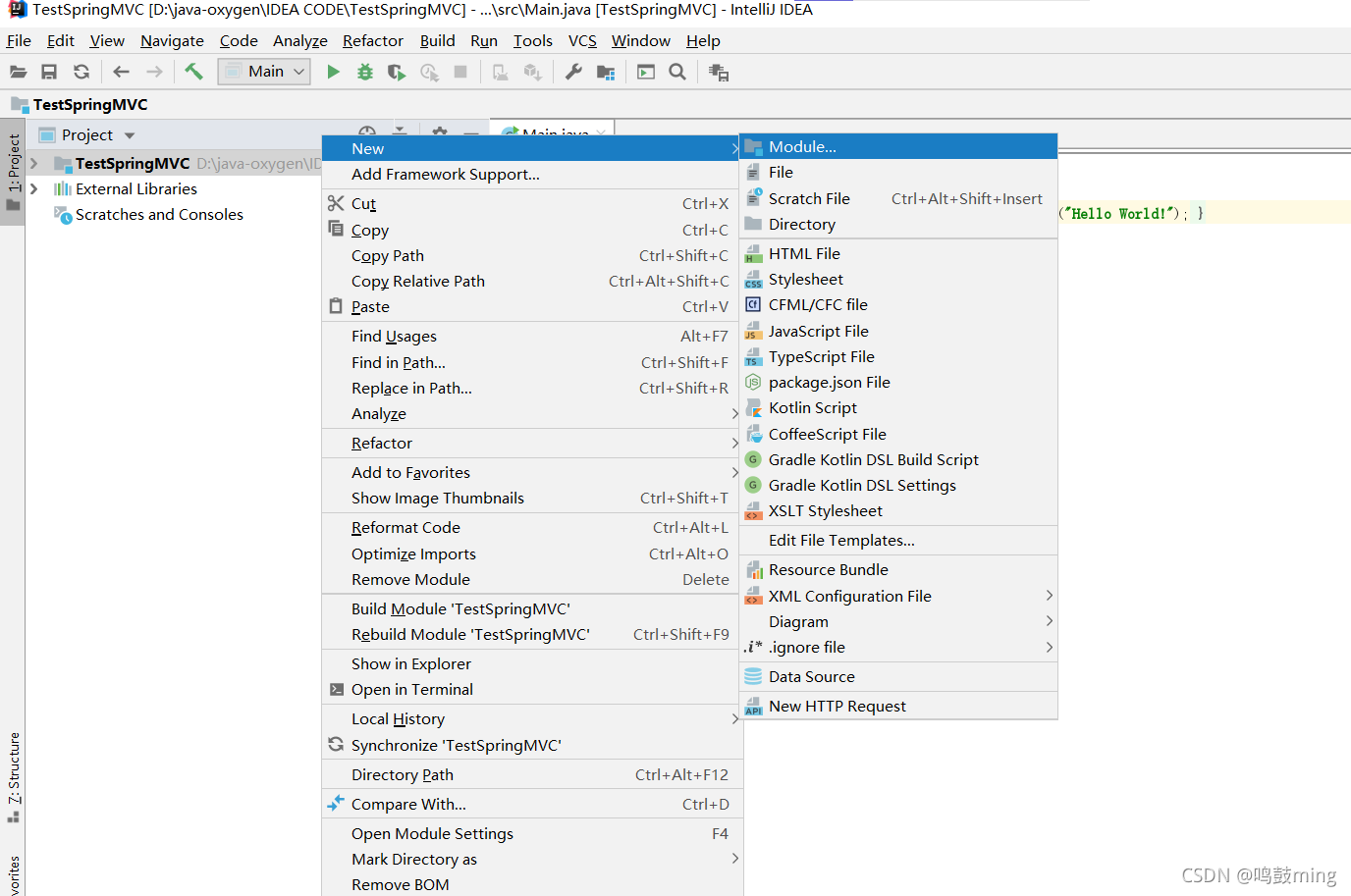Viewport: 1351px width, 896px height.
Task: Click Synchronize 'TestSpringMVC' entry
Action: pyautogui.click(x=532, y=745)
